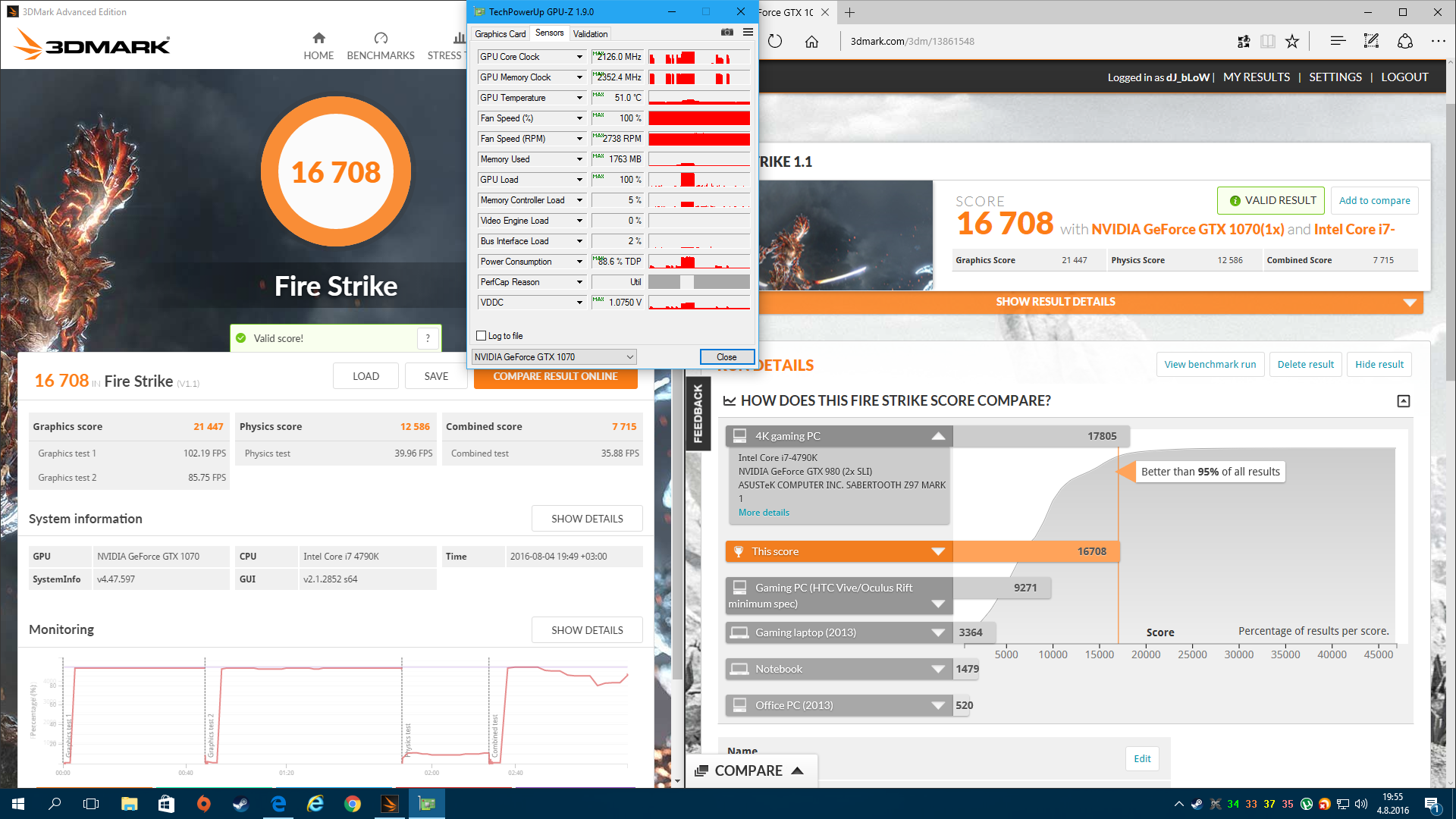The width and height of the screenshot is (1456, 819).
Task: Collapse the Fire Strike comparison chart panel
Action: click(x=1404, y=401)
